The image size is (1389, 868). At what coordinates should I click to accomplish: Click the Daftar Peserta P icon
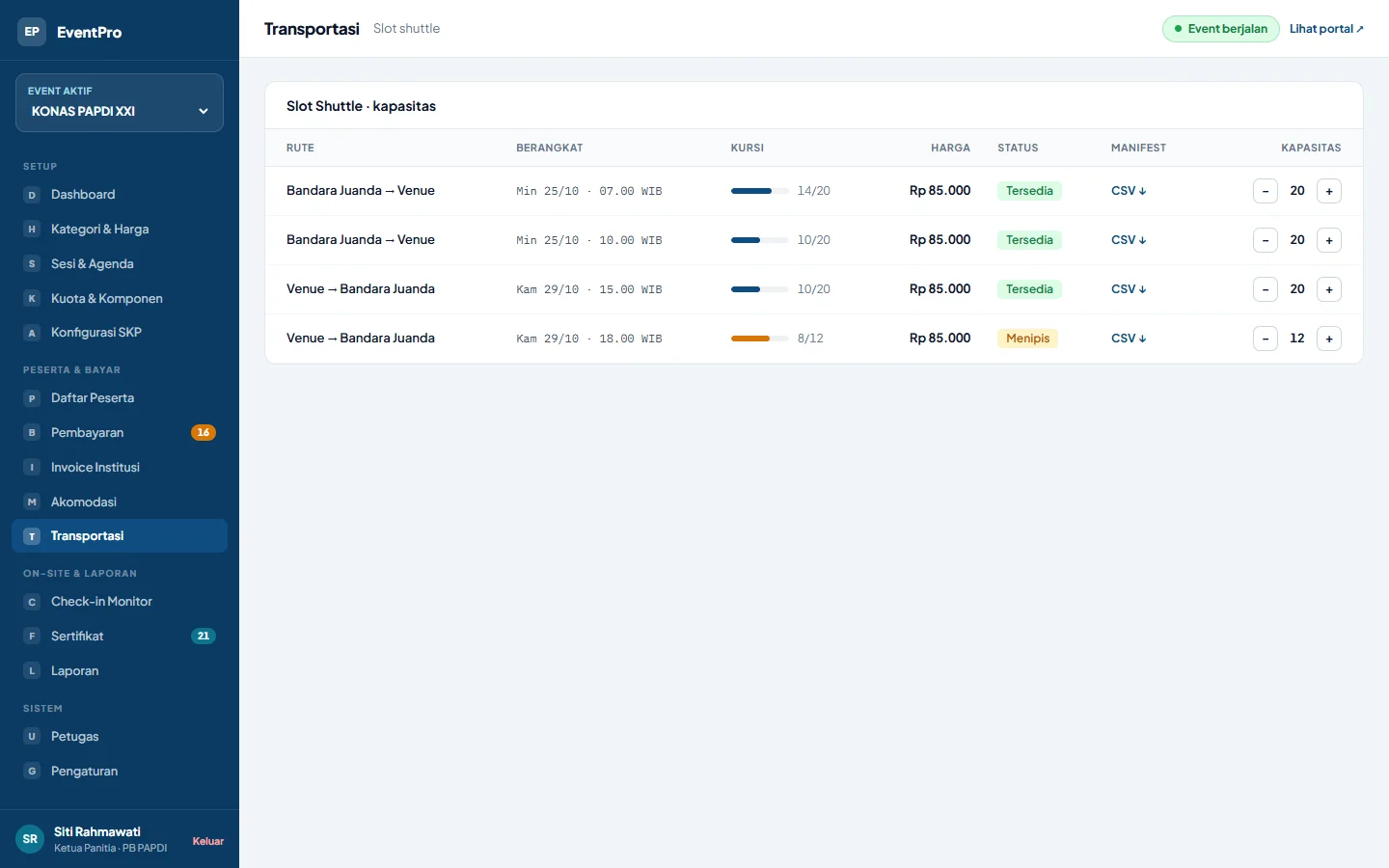point(32,398)
